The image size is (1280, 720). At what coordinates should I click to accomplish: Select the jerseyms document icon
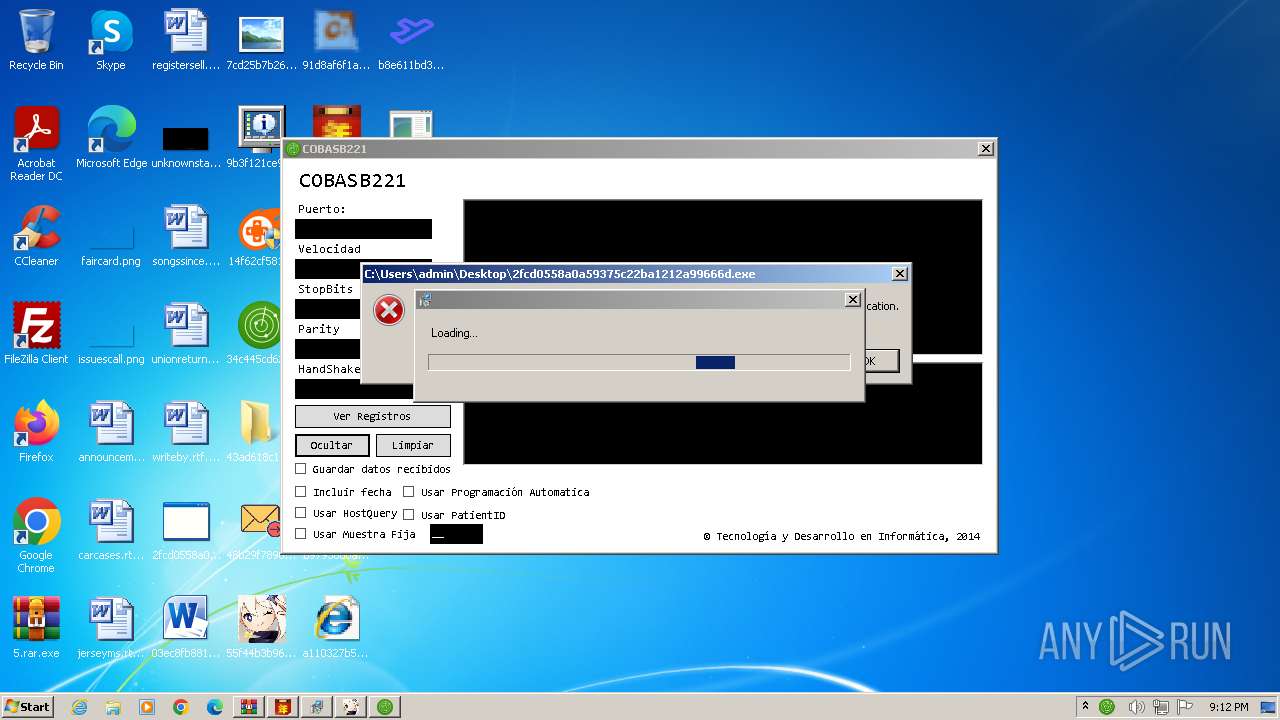click(x=111, y=628)
